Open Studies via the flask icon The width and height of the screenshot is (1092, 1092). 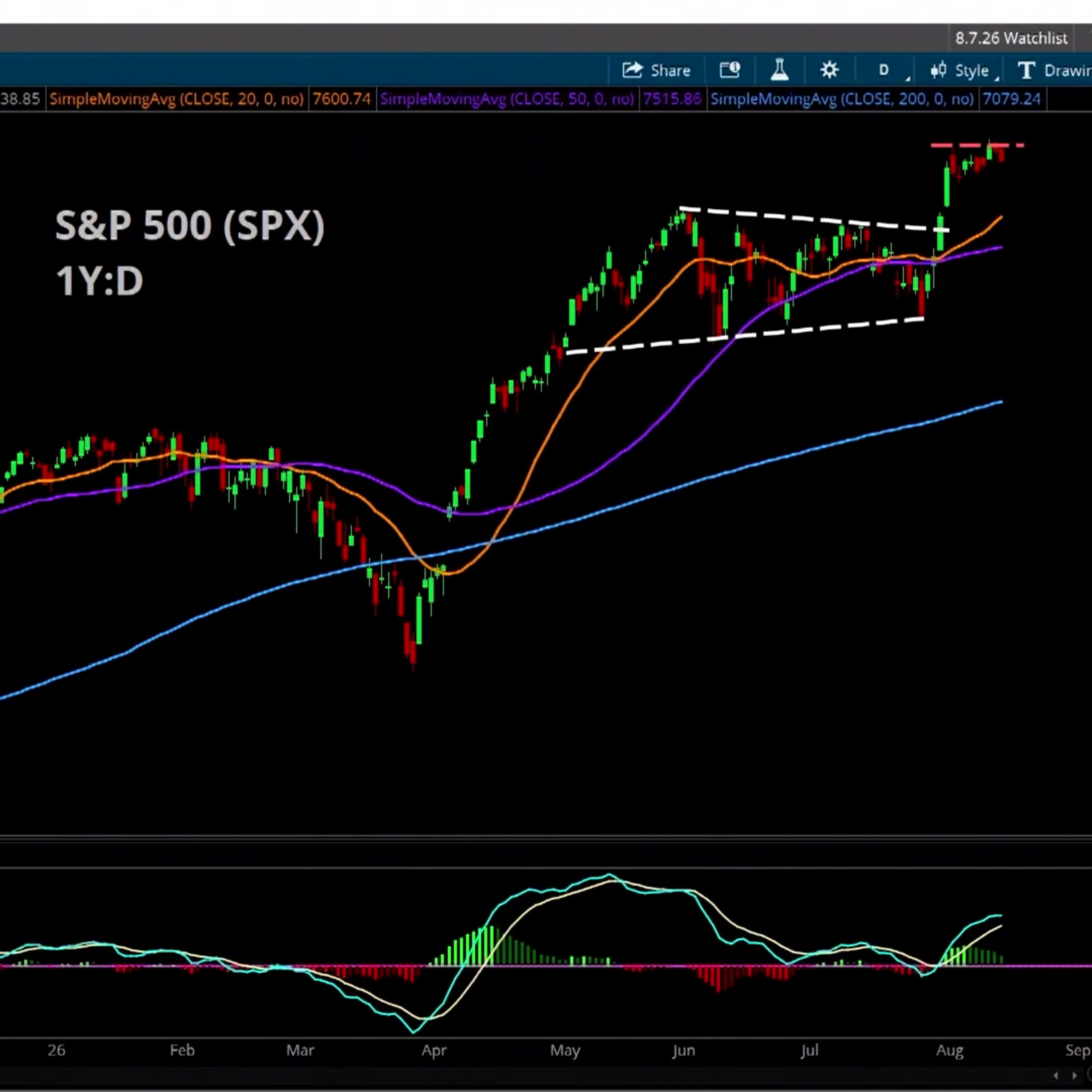[x=779, y=71]
